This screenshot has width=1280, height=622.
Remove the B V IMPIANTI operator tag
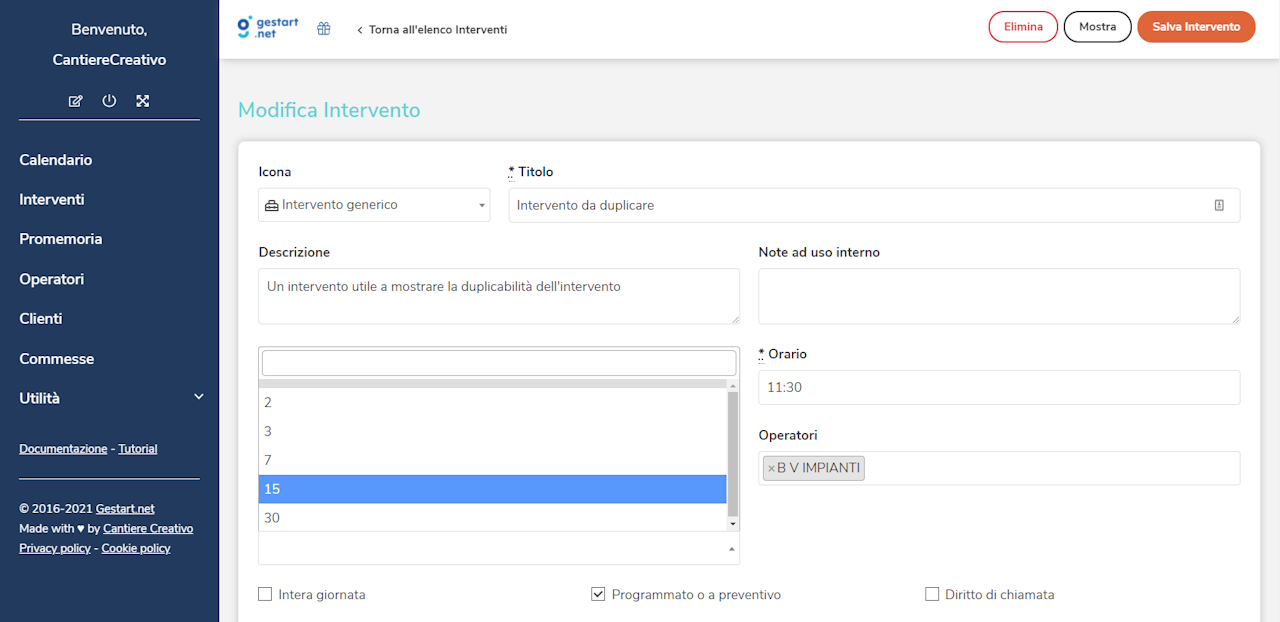click(x=769, y=467)
